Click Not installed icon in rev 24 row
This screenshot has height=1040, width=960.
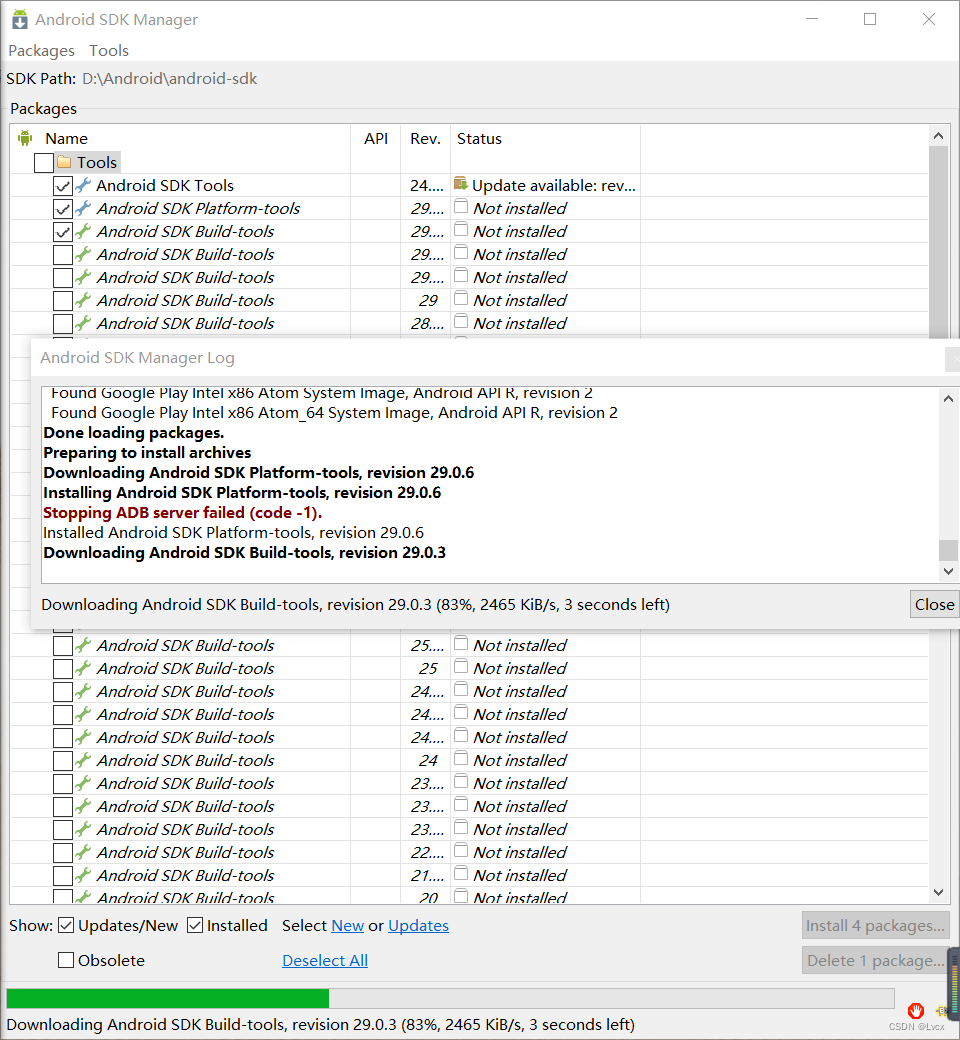tap(461, 759)
